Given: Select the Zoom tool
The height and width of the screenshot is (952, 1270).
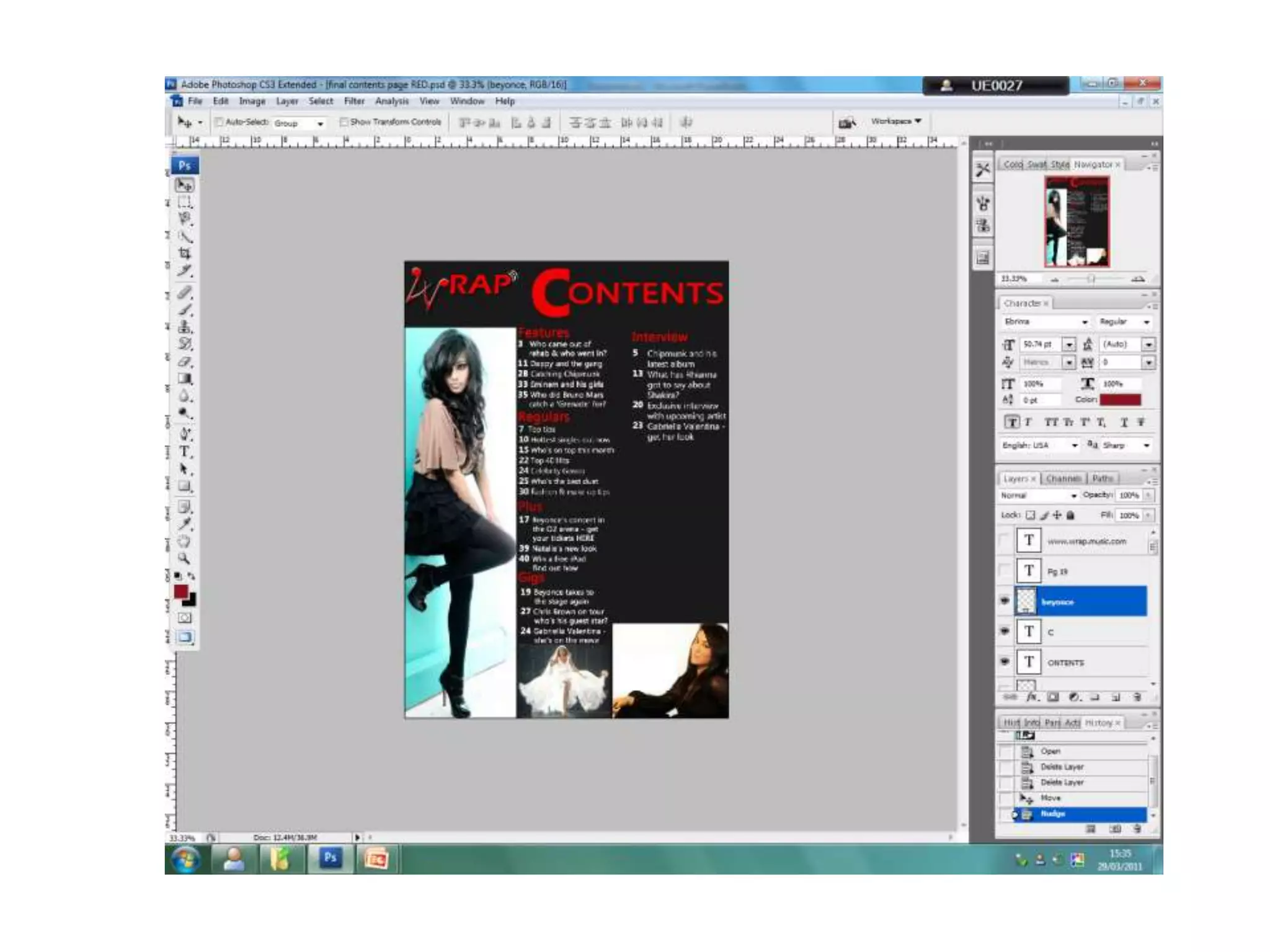Looking at the screenshot, I should coord(185,558).
